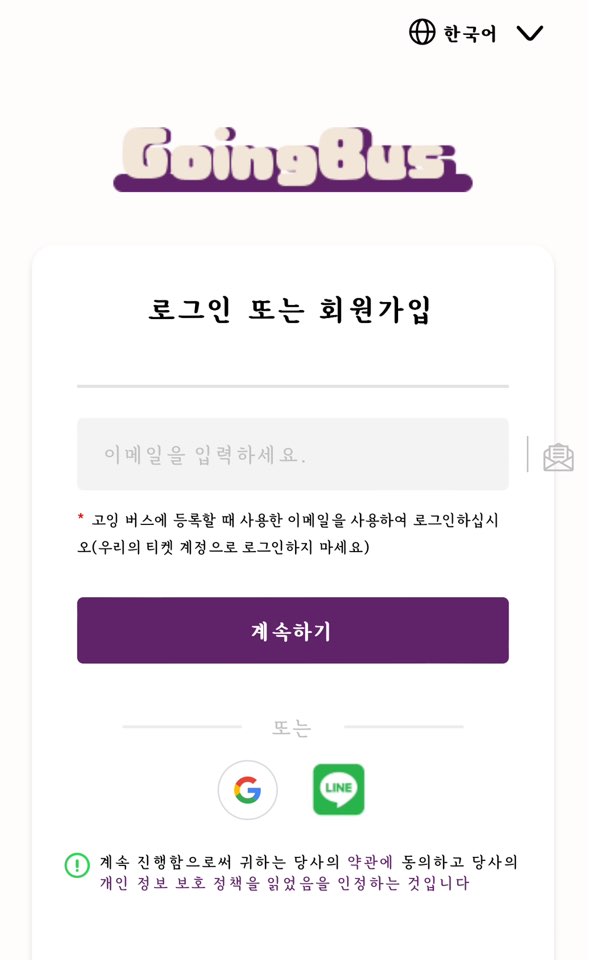Choose the 로그인 또는 회원가입 heading
589x960 pixels.
[293, 308]
